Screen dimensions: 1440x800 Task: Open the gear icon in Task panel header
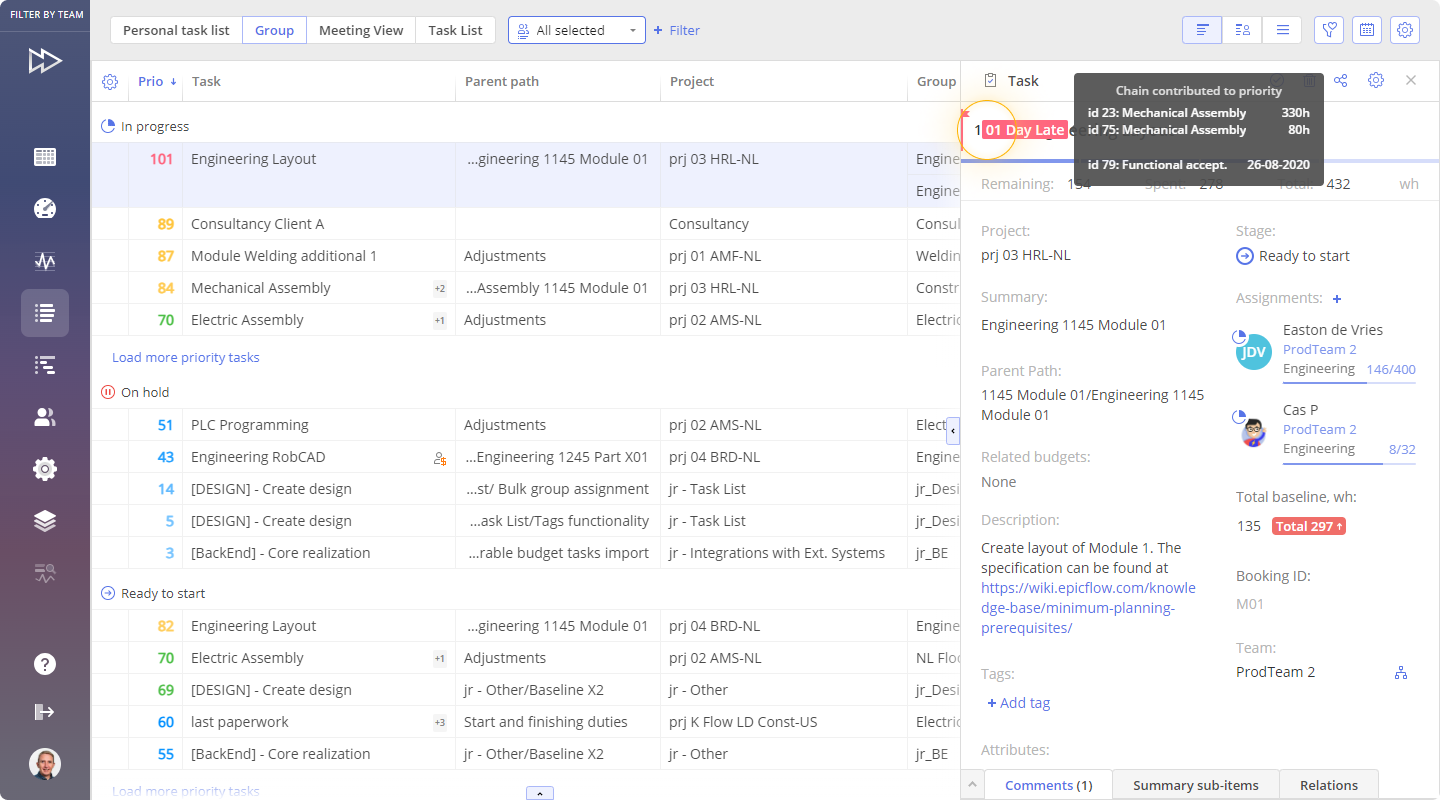click(1376, 80)
